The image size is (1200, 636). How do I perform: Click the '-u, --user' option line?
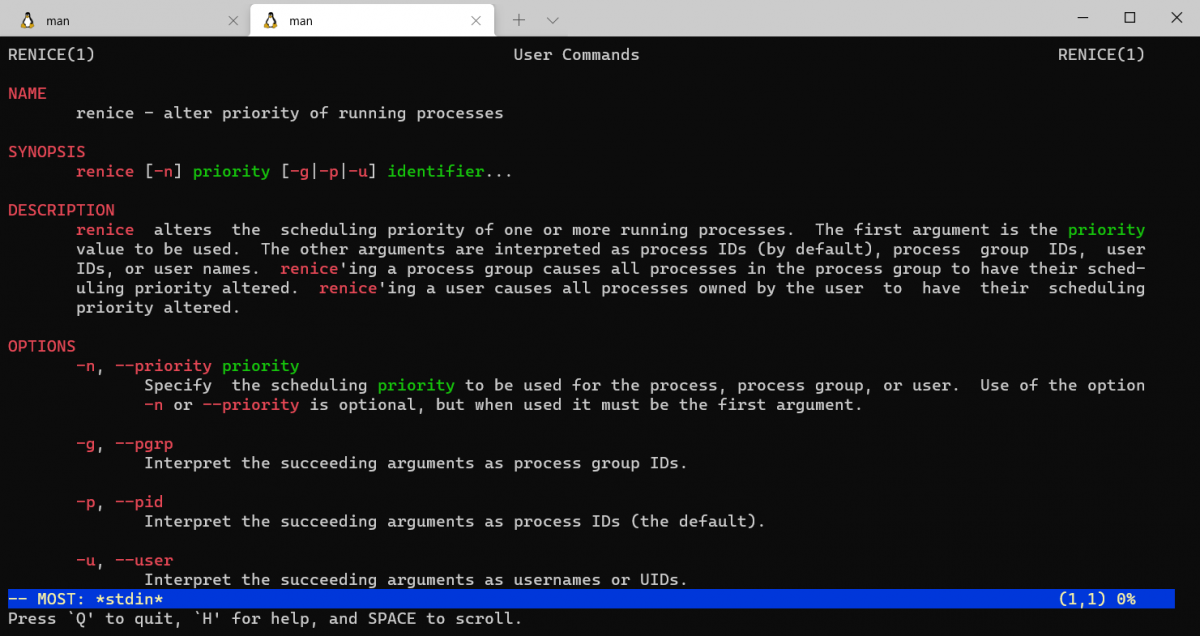(125, 561)
